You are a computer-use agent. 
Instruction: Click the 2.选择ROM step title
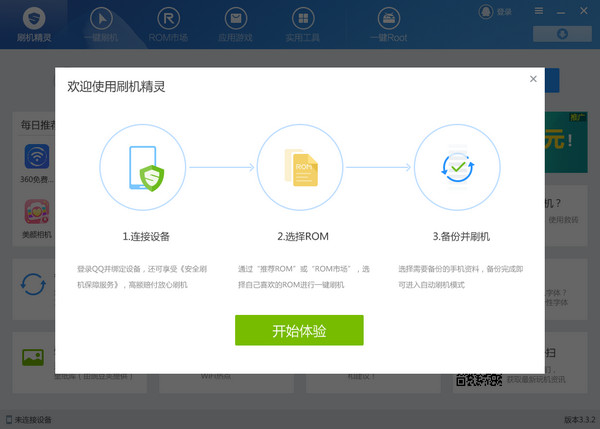303,237
